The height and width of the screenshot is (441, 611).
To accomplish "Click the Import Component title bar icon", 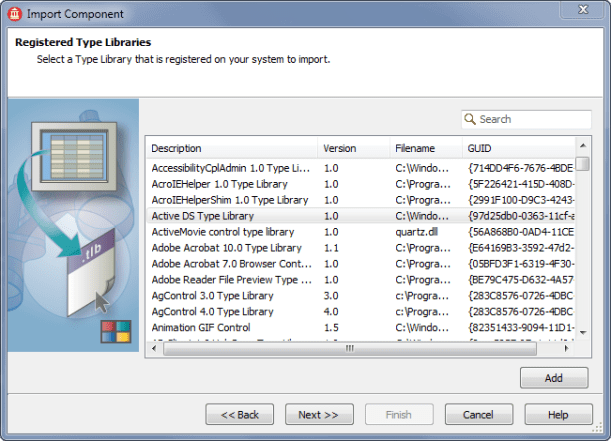I will (15, 14).
